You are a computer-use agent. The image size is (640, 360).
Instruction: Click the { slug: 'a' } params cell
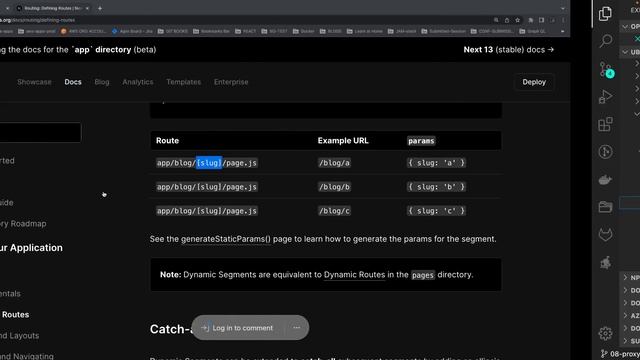(x=436, y=163)
